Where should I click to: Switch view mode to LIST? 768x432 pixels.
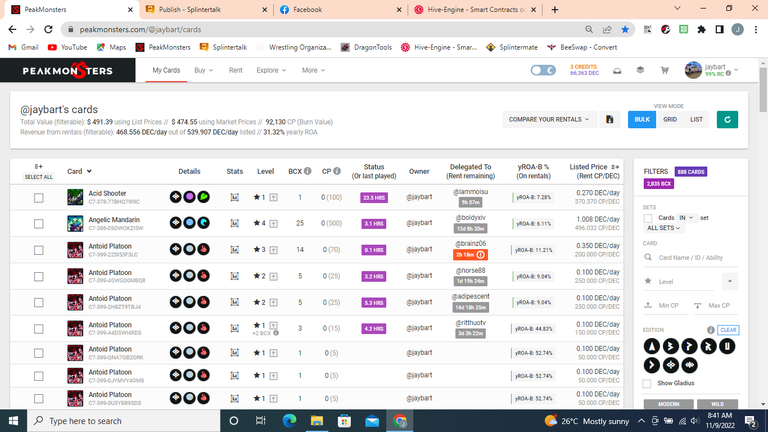point(696,120)
